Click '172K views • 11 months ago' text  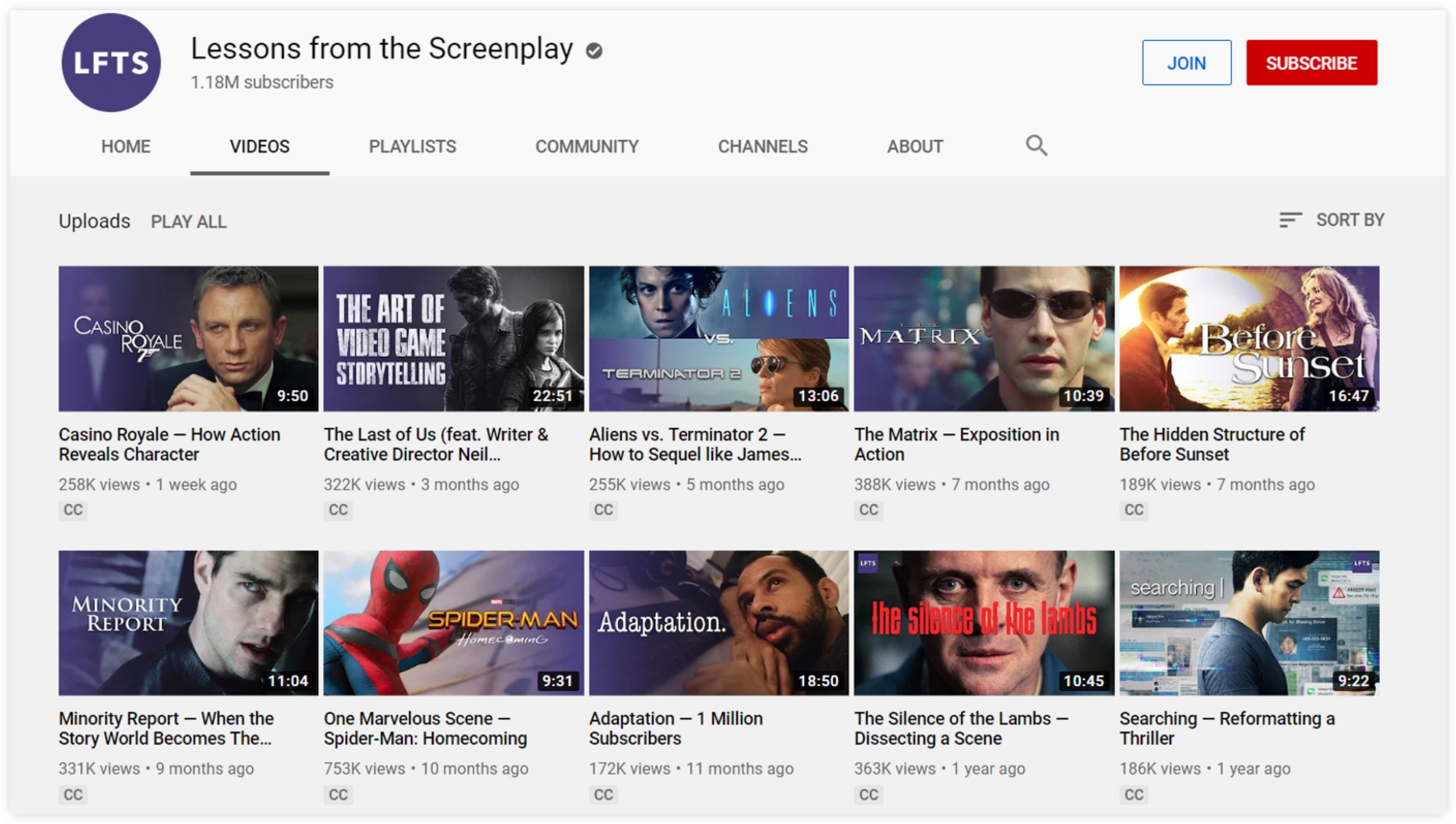(x=692, y=769)
